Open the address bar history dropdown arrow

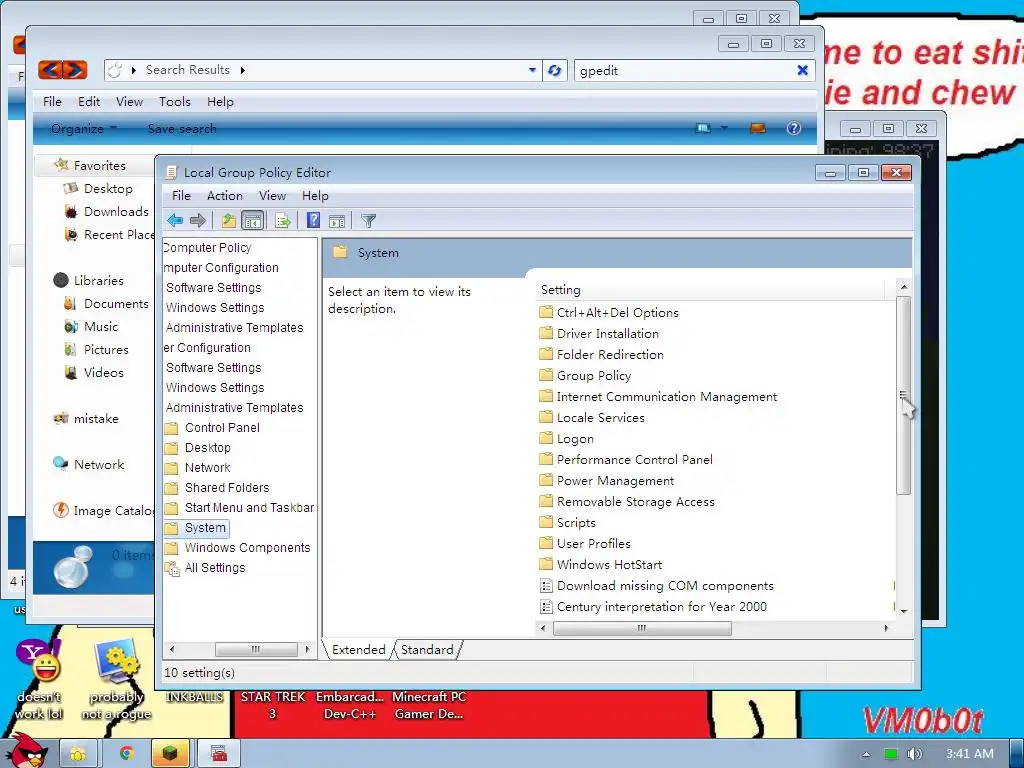click(532, 70)
